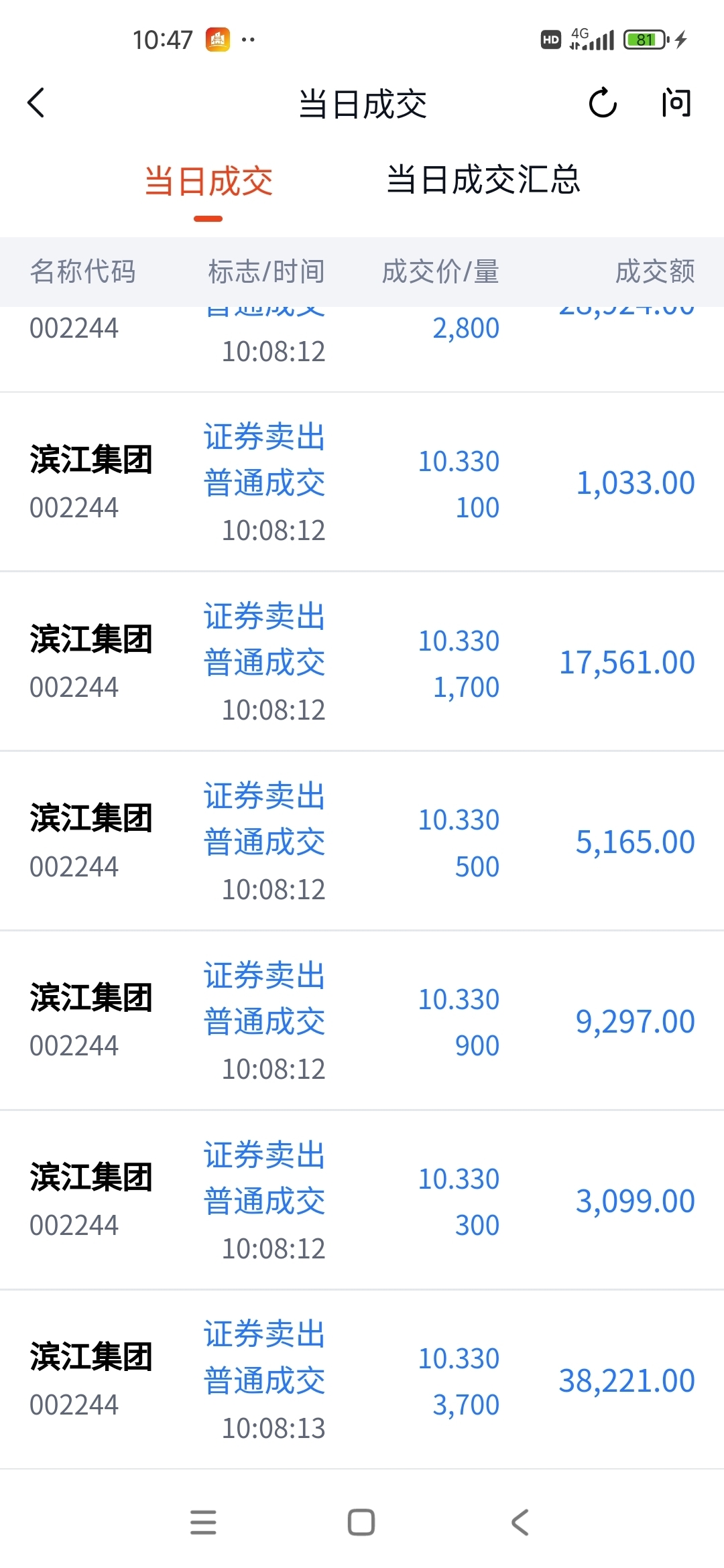Tap the 成交价/量 column header
The width and height of the screenshot is (724, 1568).
click(x=440, y=271)
